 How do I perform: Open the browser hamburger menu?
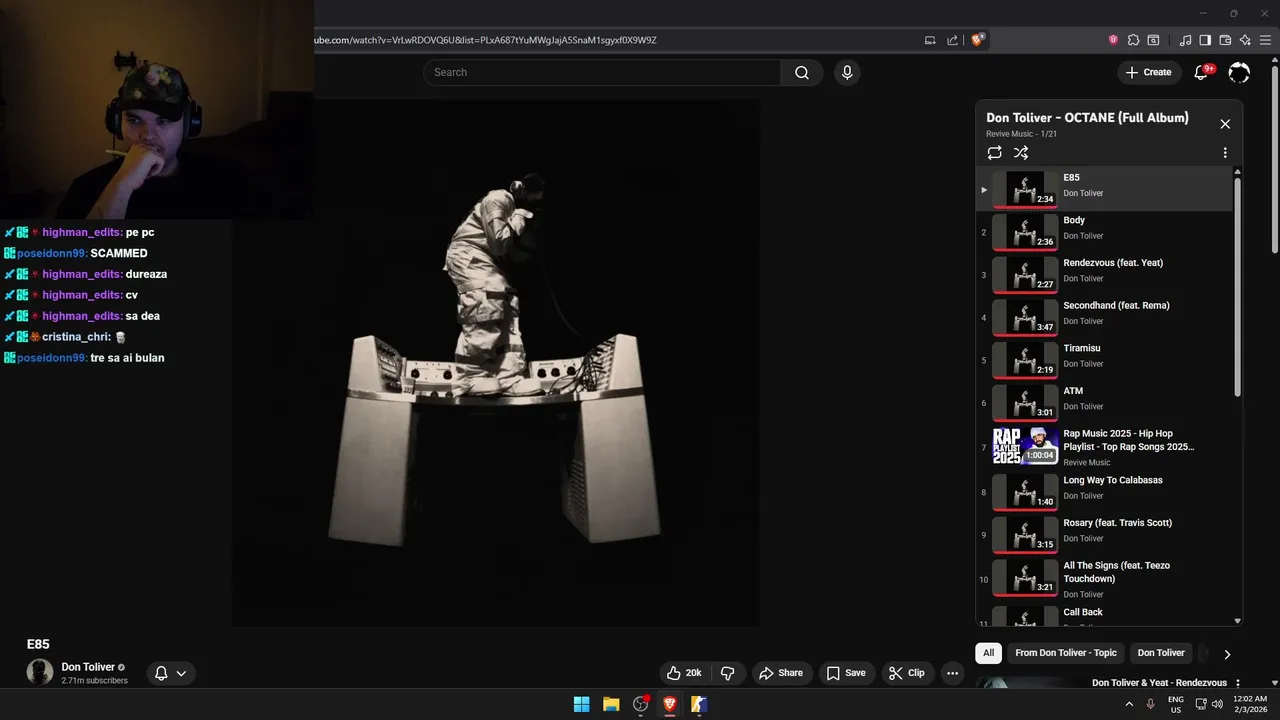point(1265,40)
